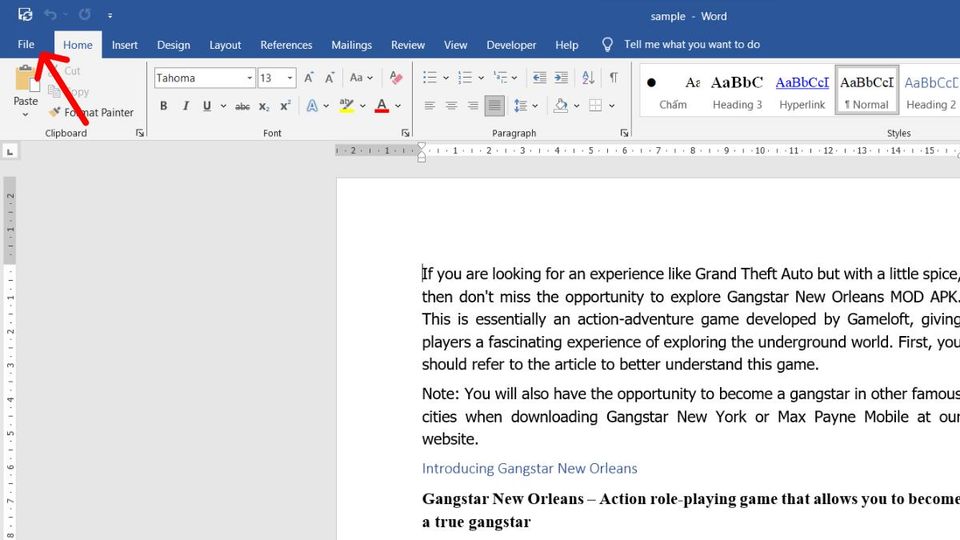Open the highlight color dropdown arrow

362,106
